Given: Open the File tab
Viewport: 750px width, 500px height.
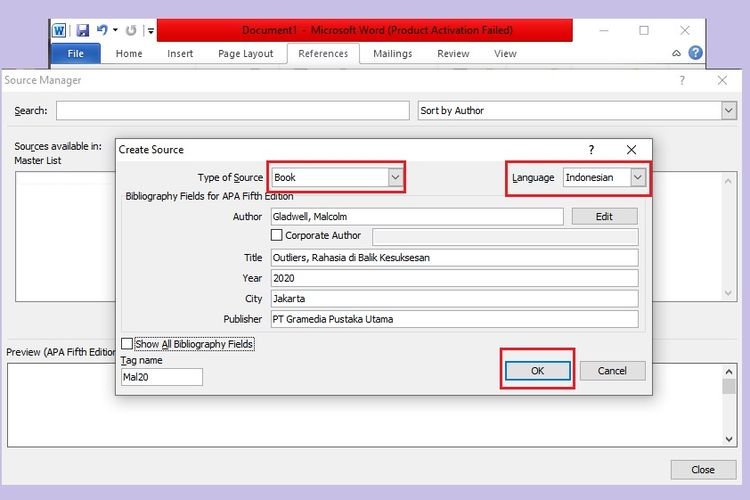Looking at the screenshot, I should (x=76, y=54).
